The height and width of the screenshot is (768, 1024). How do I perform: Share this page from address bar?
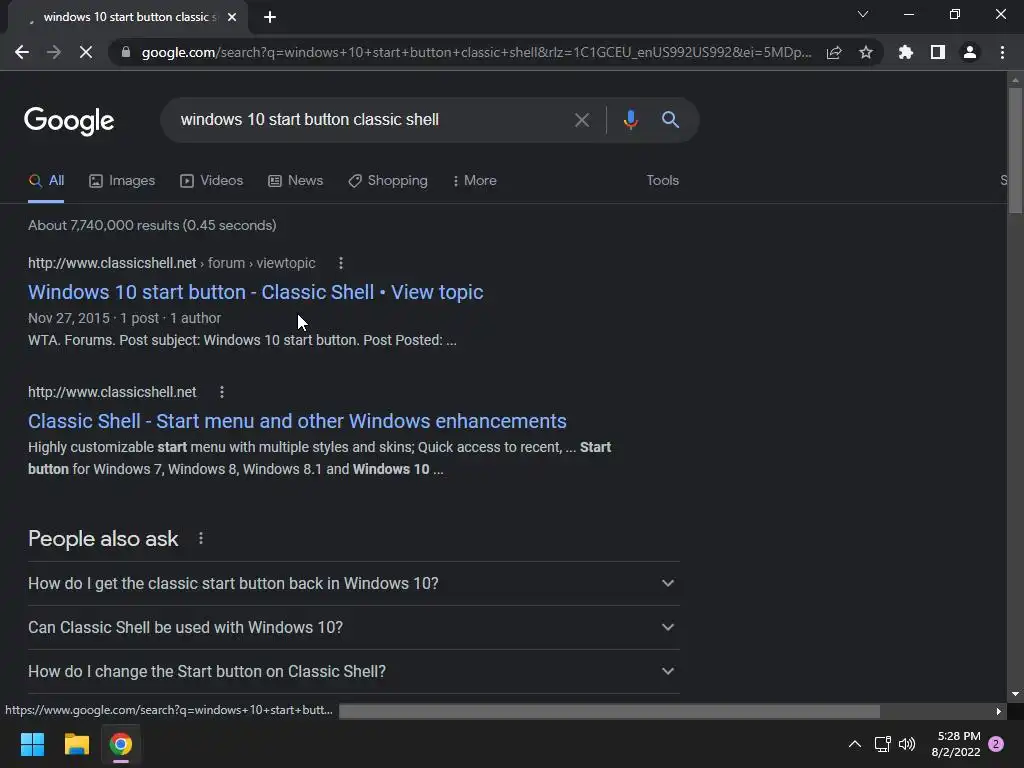point(834,52)
